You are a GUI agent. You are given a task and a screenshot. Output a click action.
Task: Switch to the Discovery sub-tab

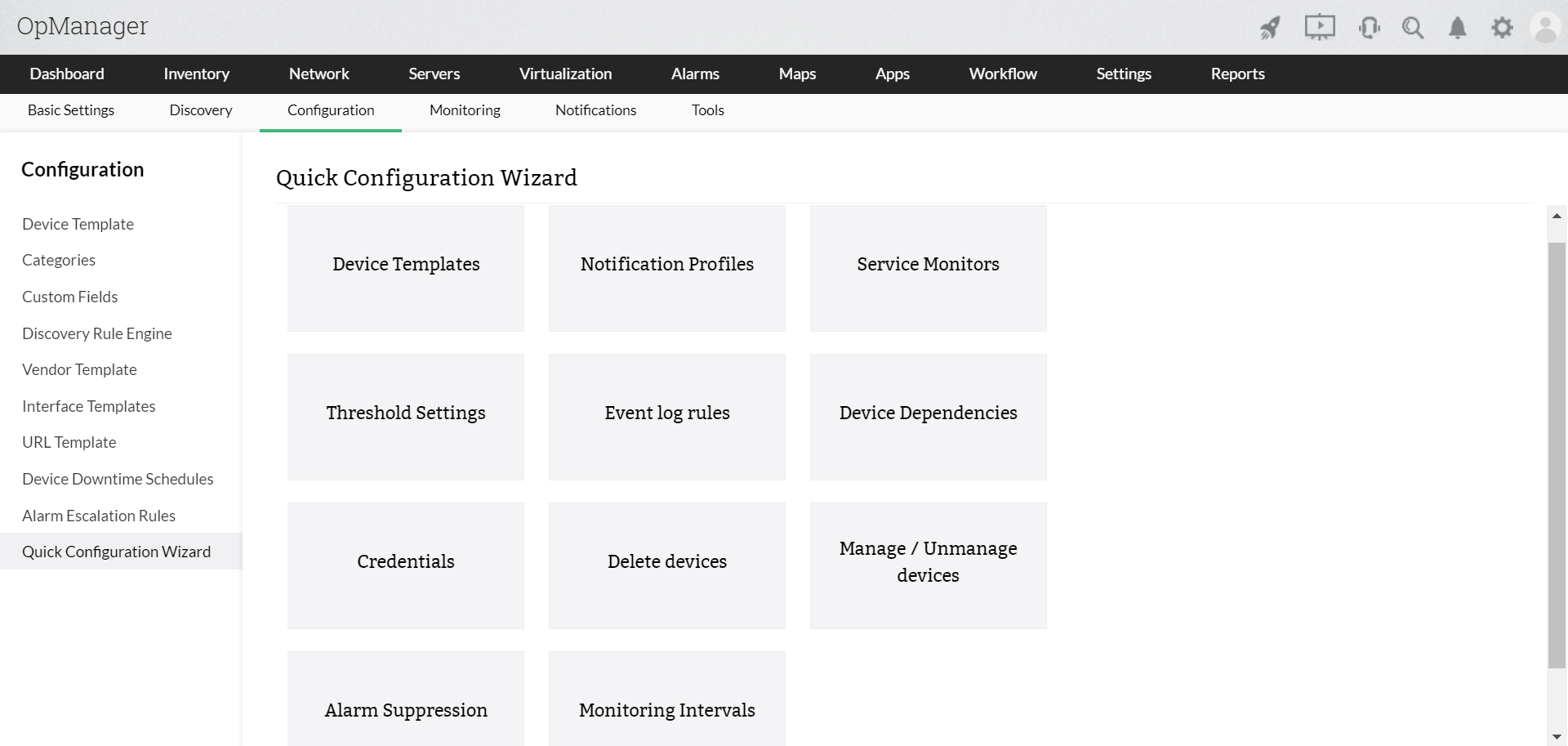click(x=201, y=110)
